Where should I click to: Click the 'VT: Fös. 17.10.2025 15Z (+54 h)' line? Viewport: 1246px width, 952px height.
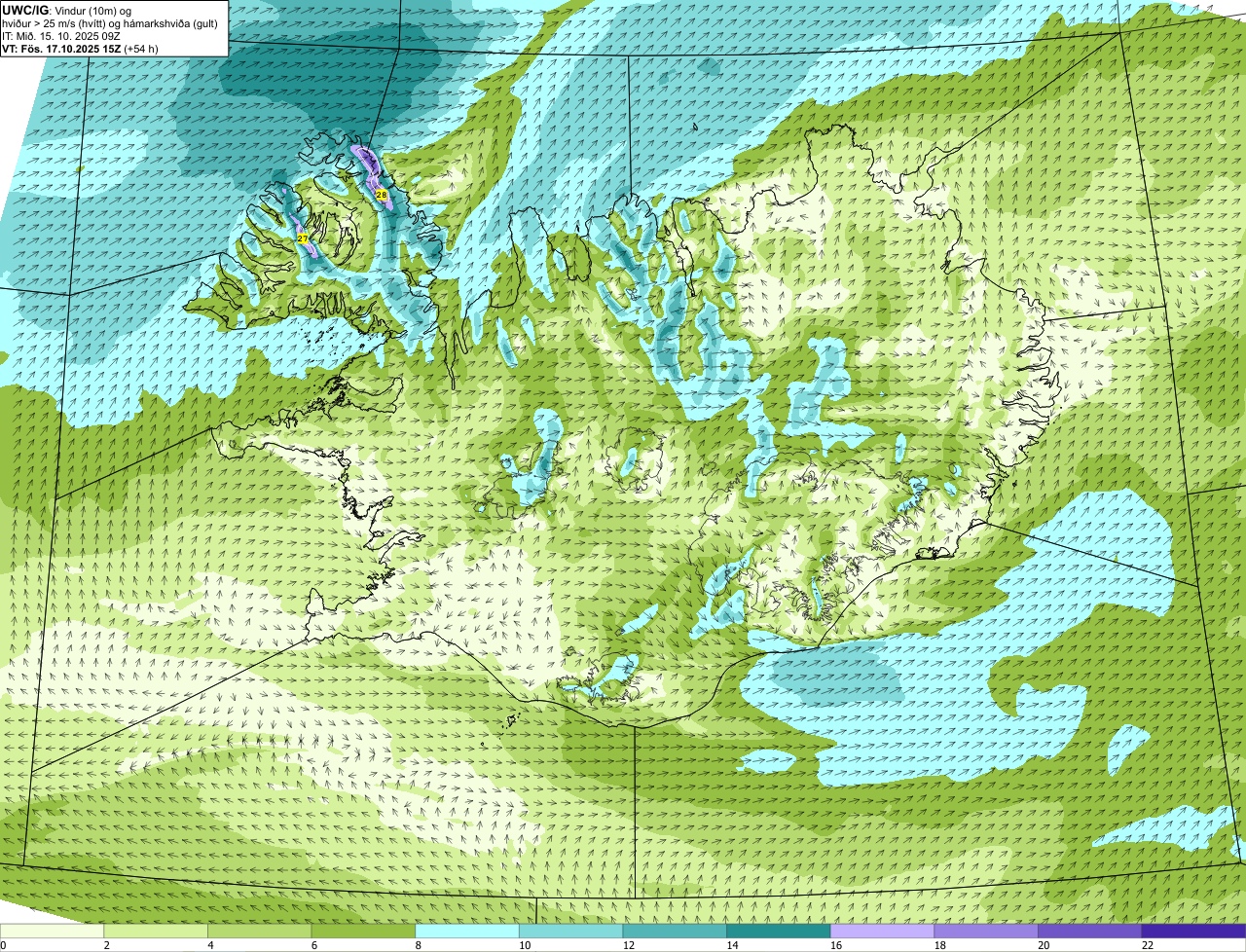(x=80, y=48)
